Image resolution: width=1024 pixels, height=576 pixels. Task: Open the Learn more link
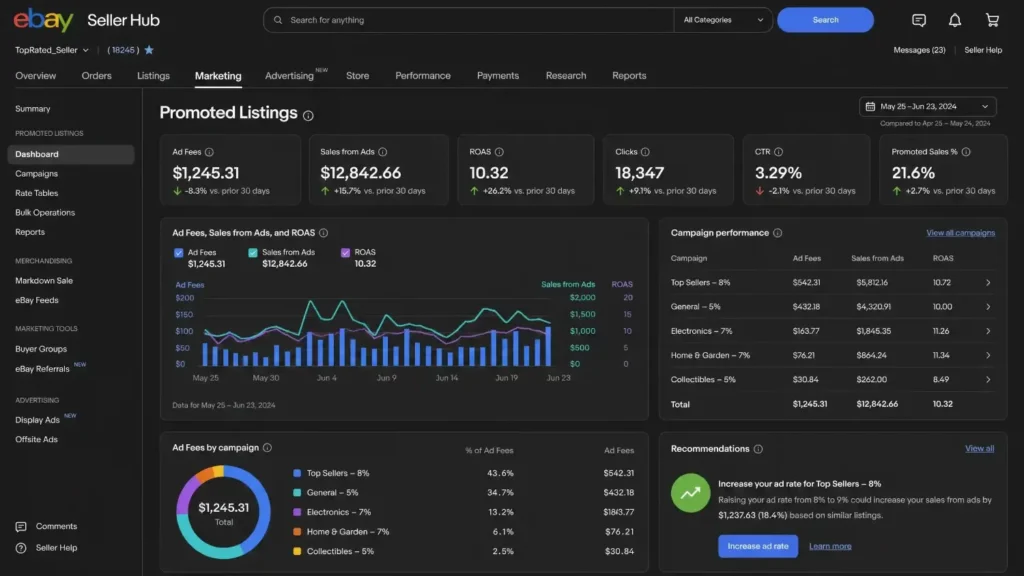tap(830, 547)
